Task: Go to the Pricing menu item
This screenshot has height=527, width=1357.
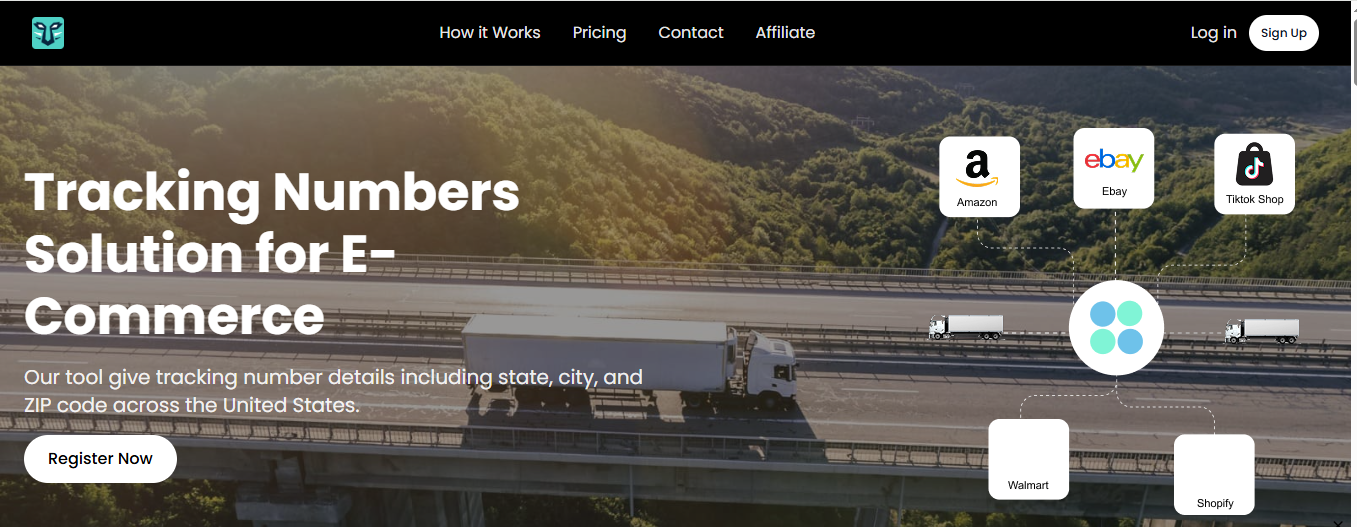Action: click(600, 33)
